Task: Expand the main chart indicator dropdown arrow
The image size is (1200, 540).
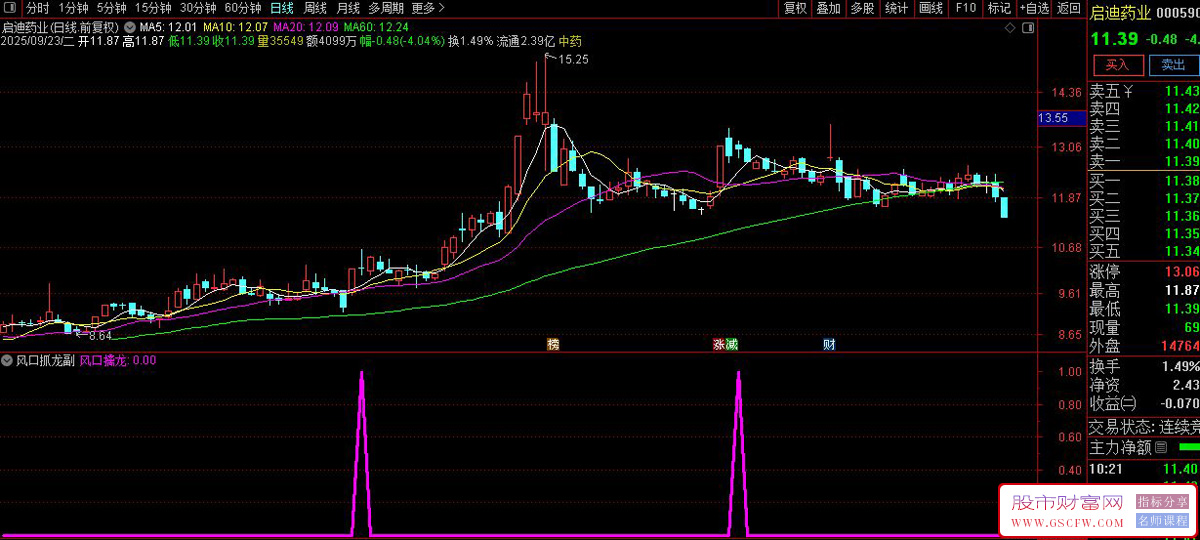Action: pyautogui.click(x=130, y=25)
